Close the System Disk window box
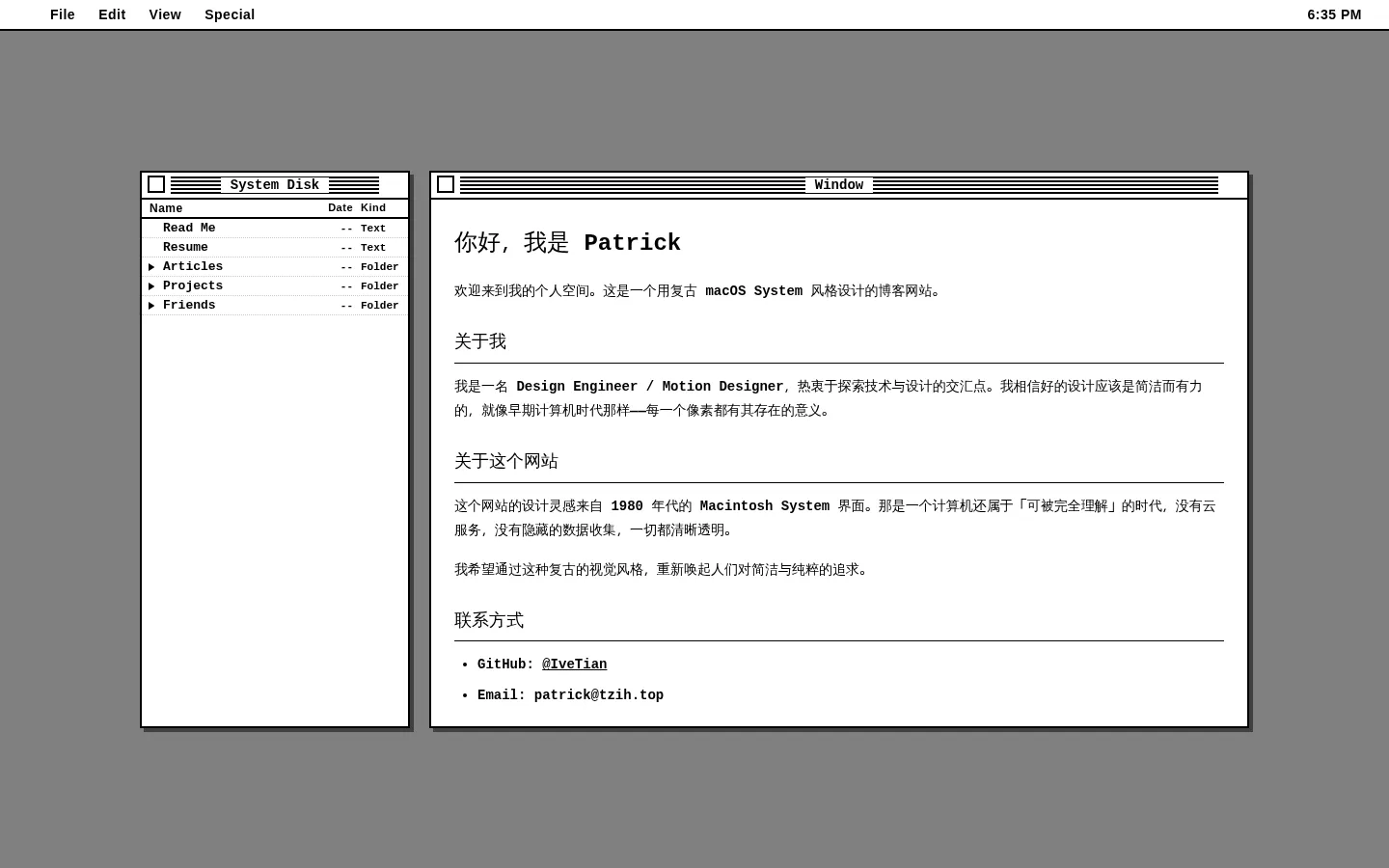 click(x=156, y=184)
